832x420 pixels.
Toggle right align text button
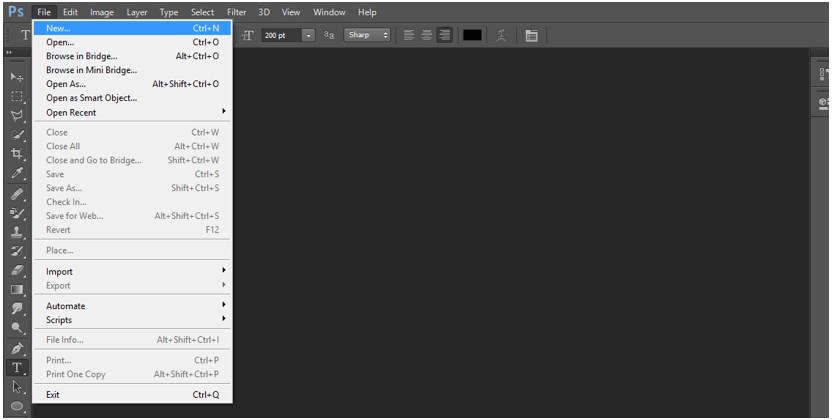445,35
